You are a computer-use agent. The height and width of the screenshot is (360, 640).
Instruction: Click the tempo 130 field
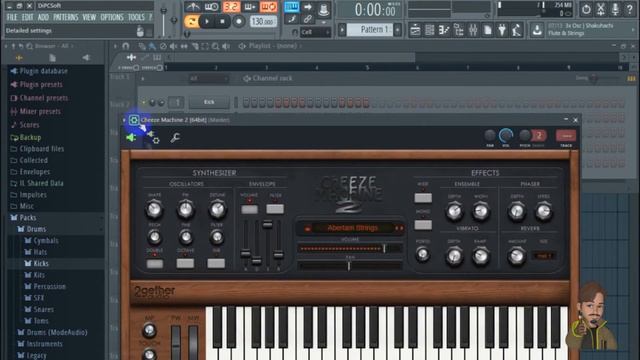coord(262,21)
